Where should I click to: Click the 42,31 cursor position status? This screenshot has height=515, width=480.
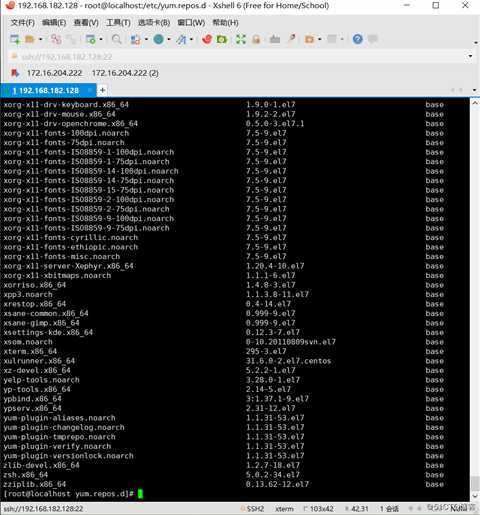click(x=357, y=509)
